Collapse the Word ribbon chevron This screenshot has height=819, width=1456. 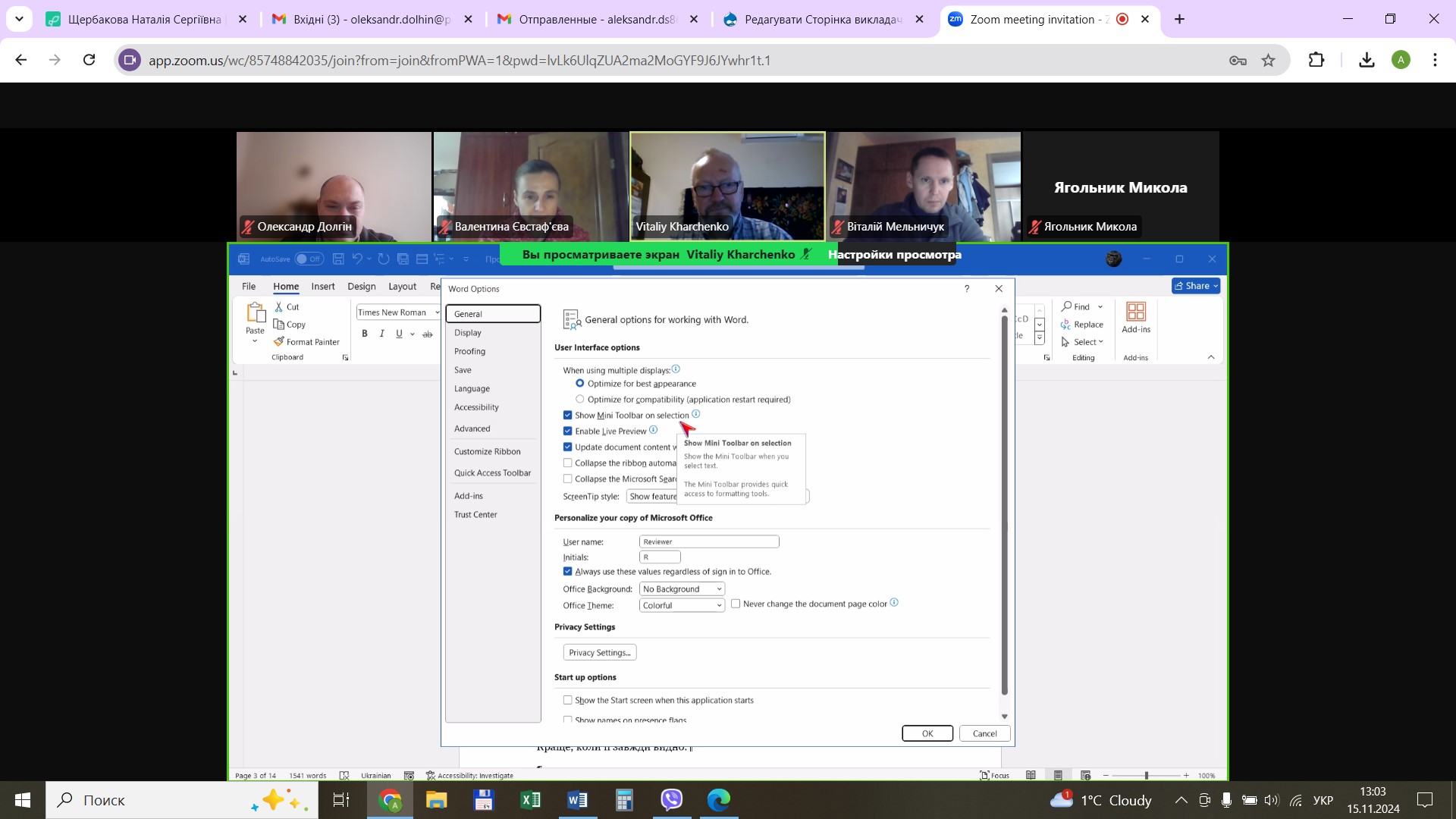point(1211,357)
